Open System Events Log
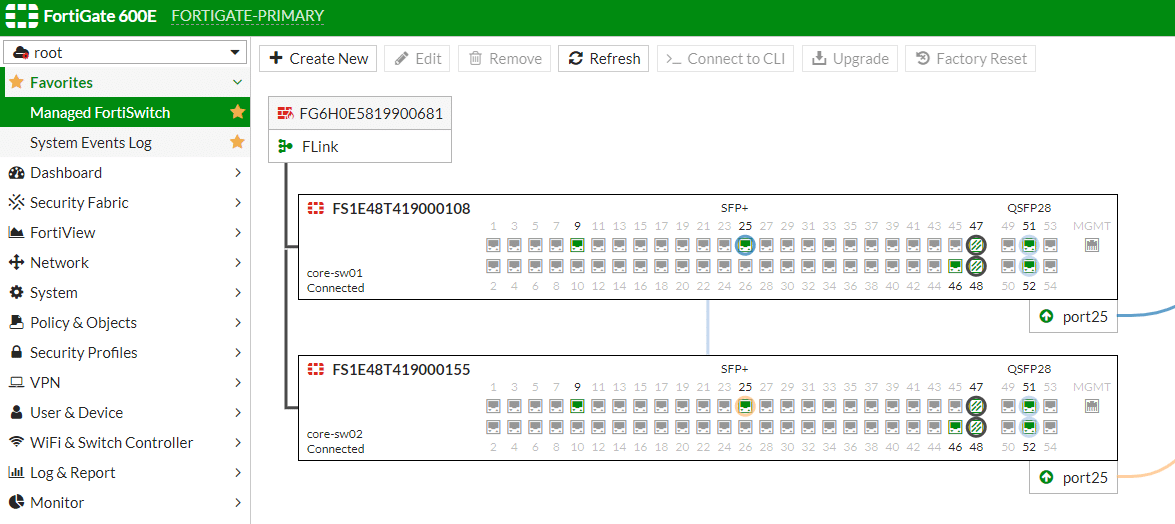The image size is (1175, 524). point(91,142)
